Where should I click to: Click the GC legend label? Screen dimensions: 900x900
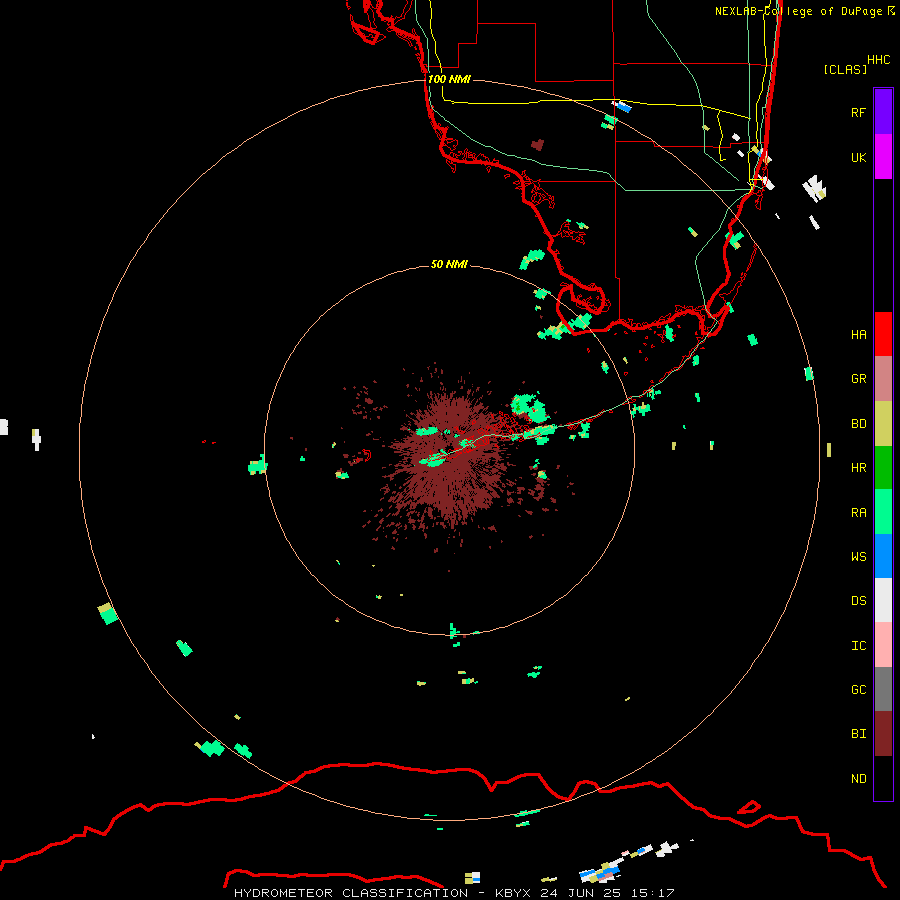[858, 690]
